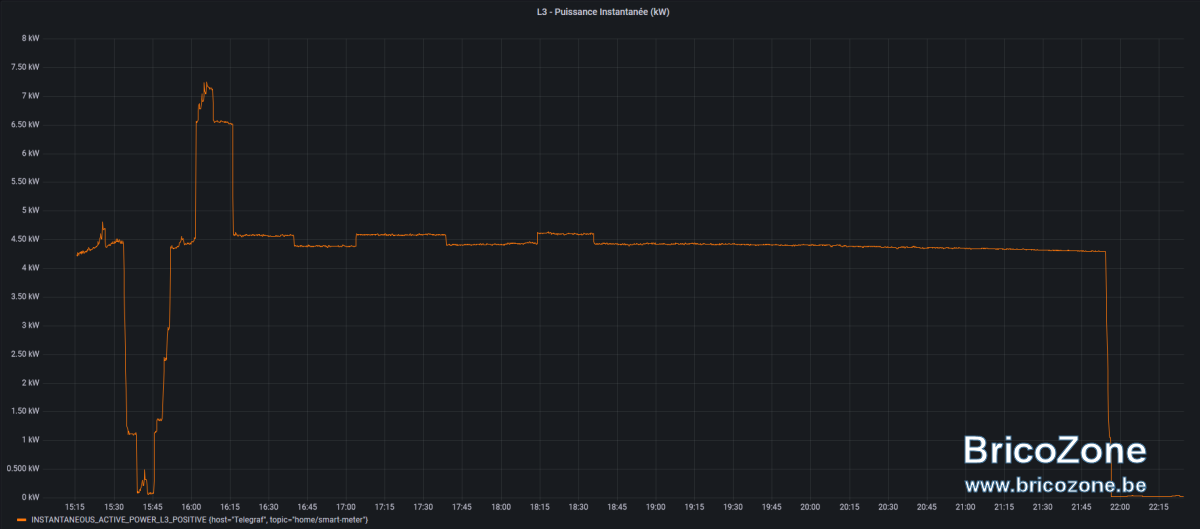Image resolution: width=1200 pixels, height=529 pixels.
Task: Click the 21:15 time axis label
Action: 1004,507
